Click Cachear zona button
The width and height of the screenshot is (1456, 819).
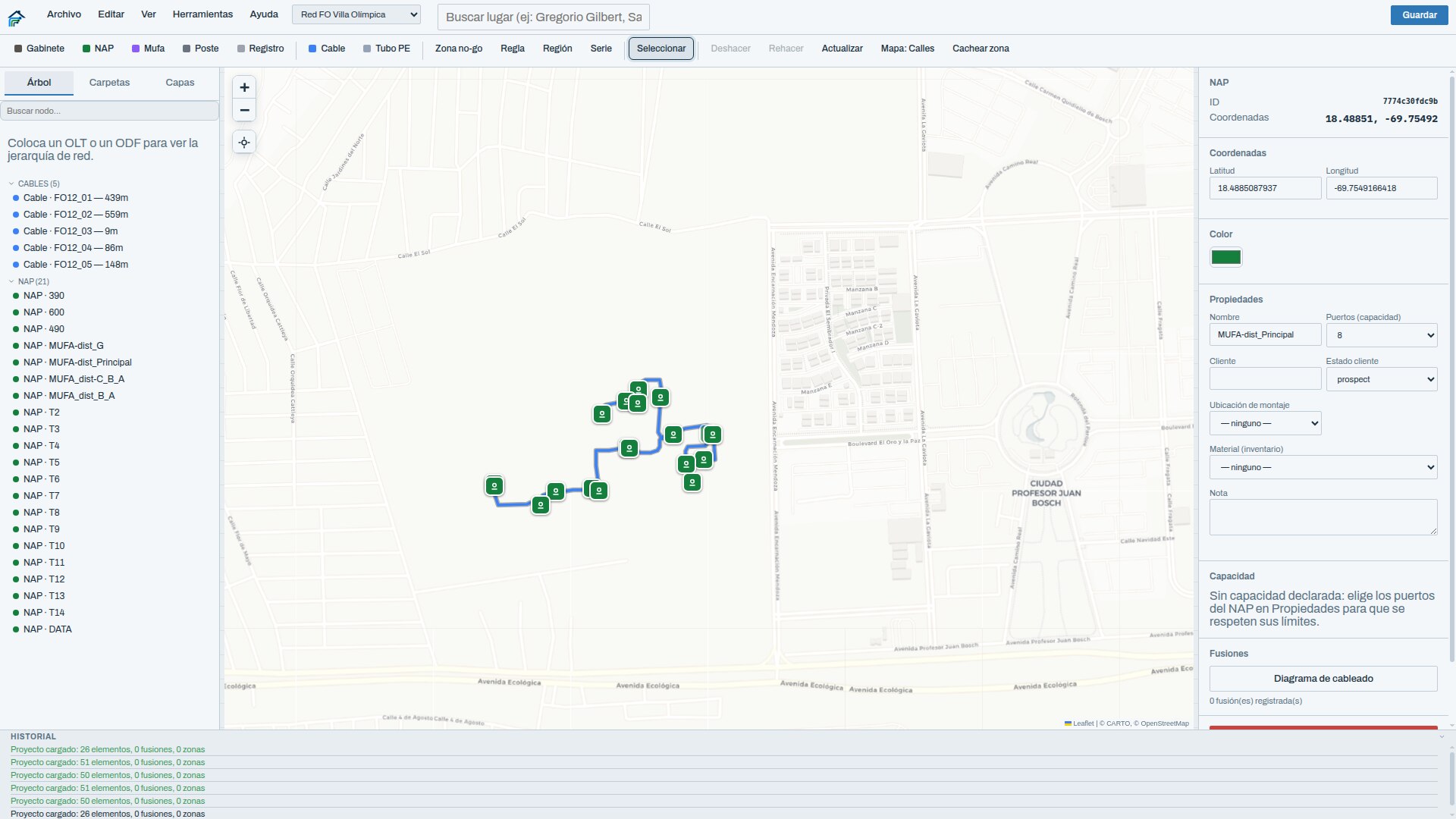tap(981, 49)
